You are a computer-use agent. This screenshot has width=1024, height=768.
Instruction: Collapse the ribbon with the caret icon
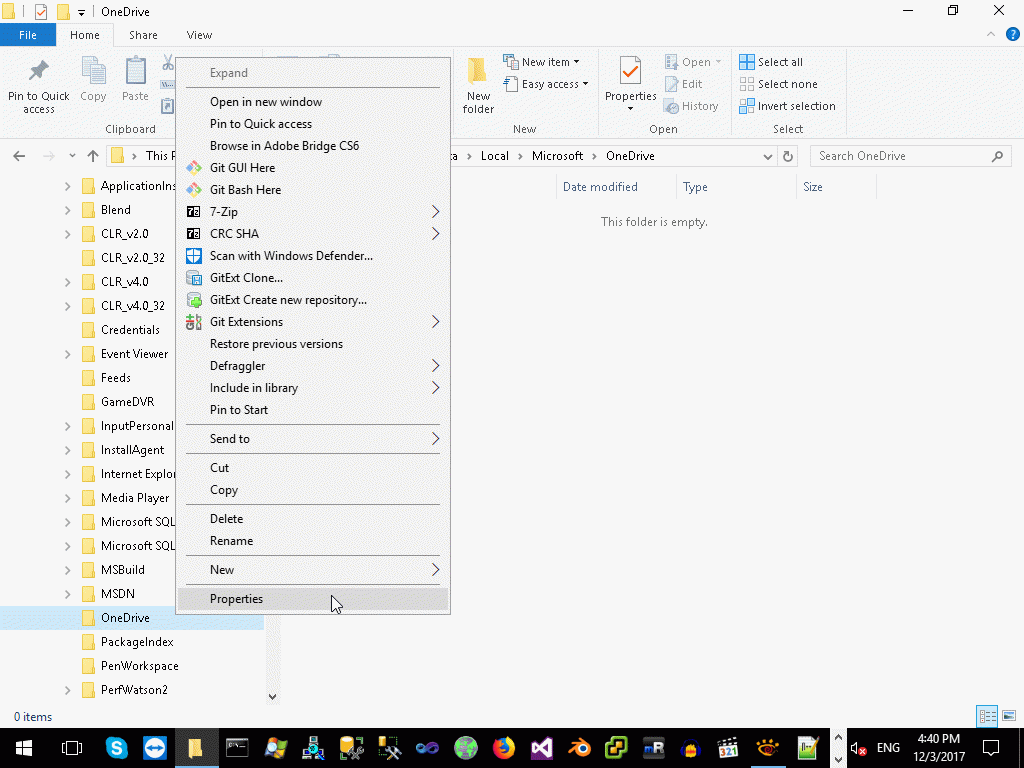point(991,35)
